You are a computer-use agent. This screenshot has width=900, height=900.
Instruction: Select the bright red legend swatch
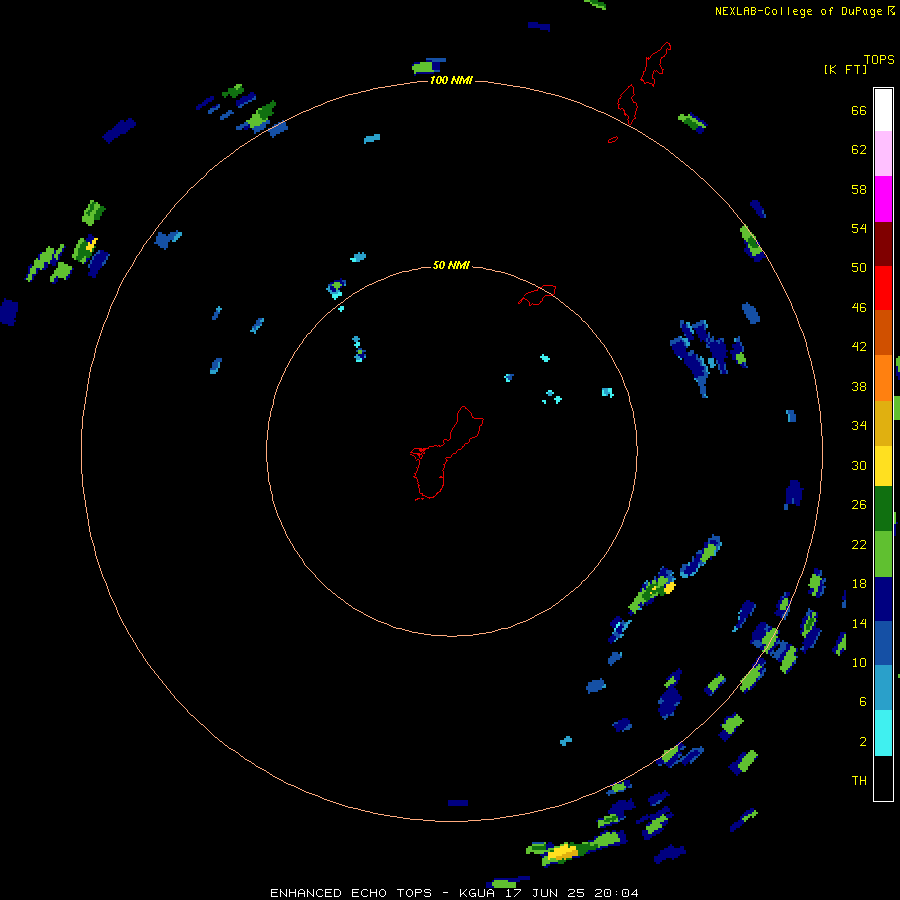click(883, 288)
